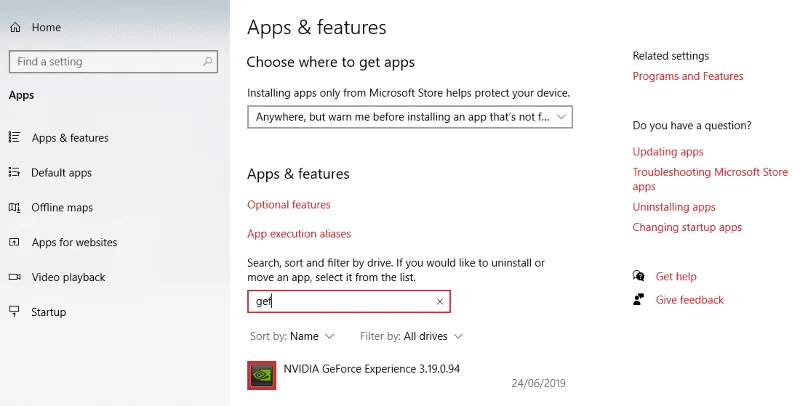The height and width of the screenshot is (406, 800).
Task: Expand the app install source dropdown
Action: [x=410, y=117]
